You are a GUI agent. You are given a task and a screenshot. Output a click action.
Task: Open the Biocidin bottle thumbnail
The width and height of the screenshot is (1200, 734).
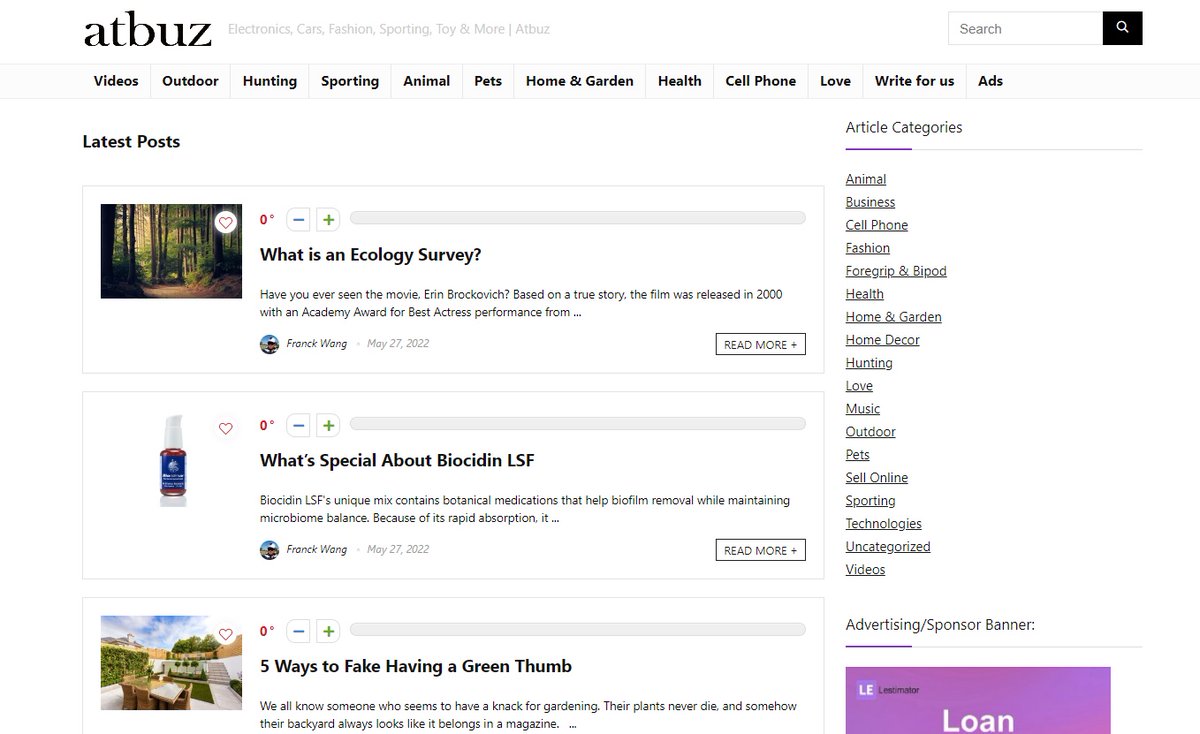pos(172,460)
